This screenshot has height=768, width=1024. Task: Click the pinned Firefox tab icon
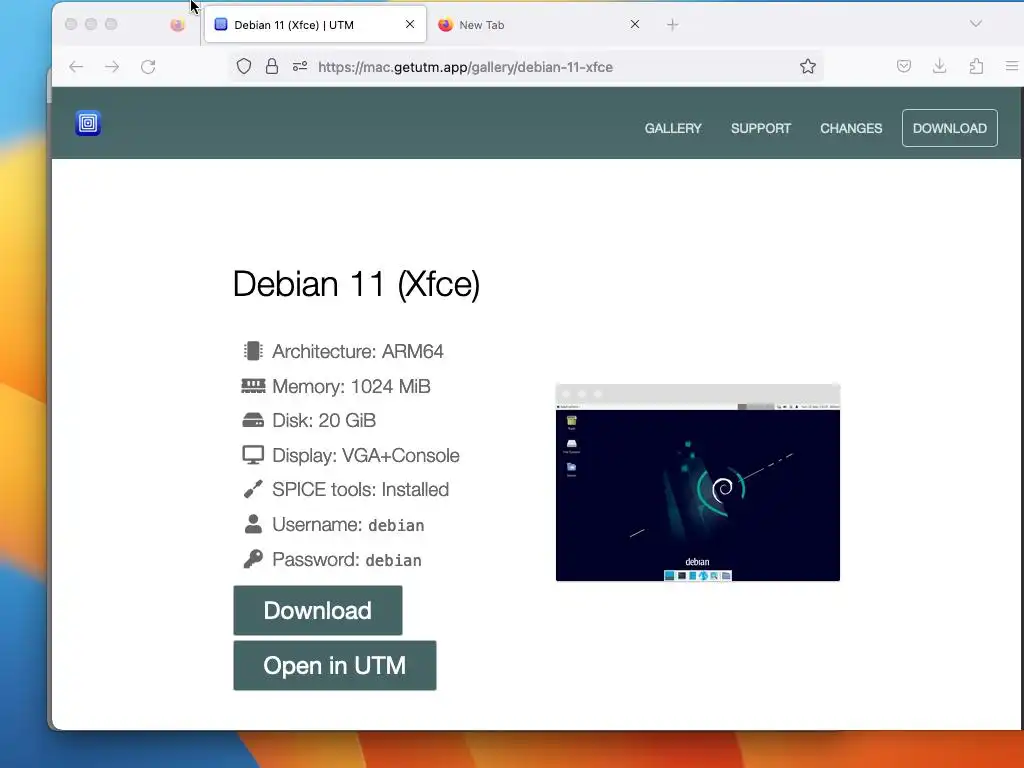coord(178,25)
